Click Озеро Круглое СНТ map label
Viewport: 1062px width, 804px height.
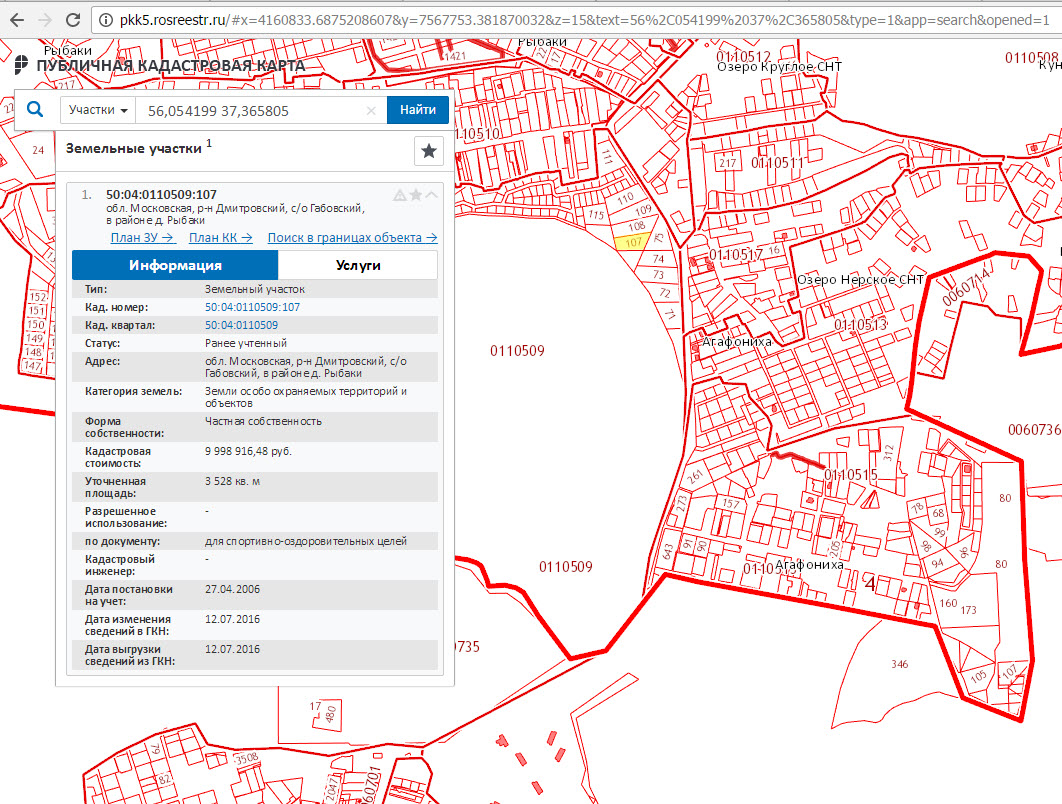click(780, 67)
